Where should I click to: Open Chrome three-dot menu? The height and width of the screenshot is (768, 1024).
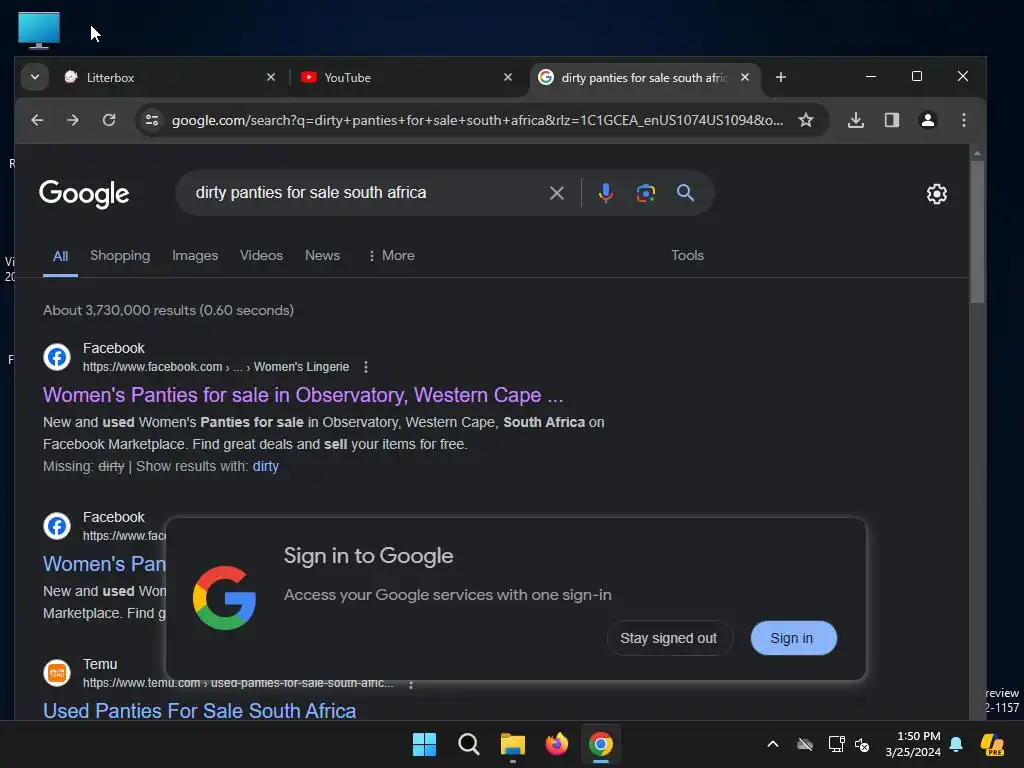[x=964, y=120]
